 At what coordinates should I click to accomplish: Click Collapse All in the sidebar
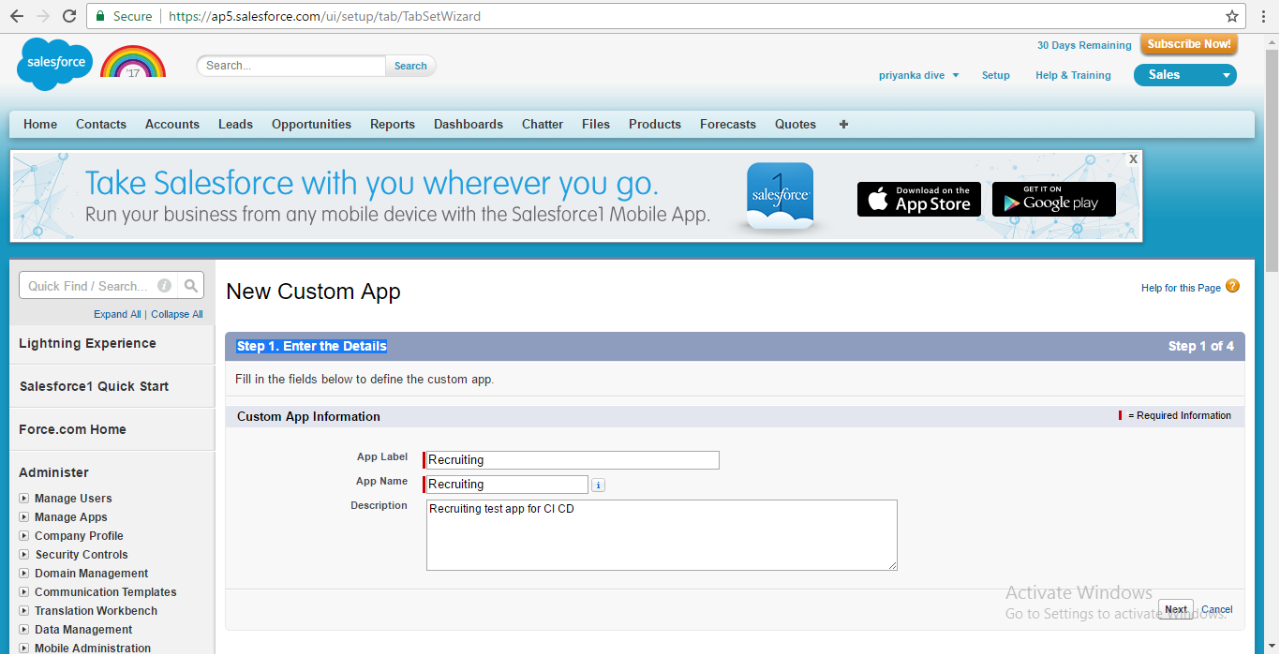[177, 314]
